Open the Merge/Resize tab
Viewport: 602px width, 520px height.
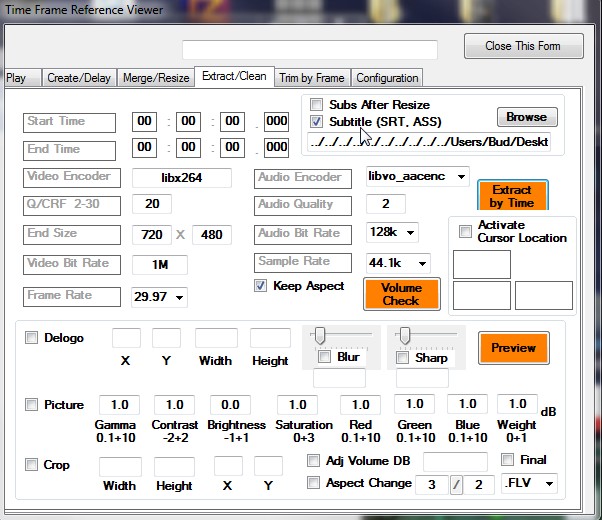pos(156,78)
